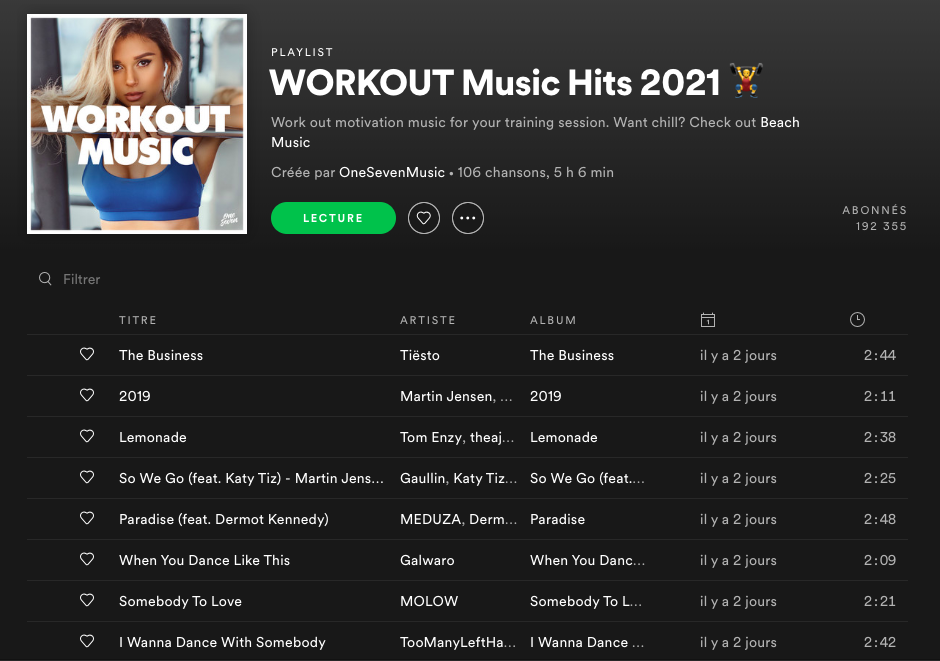Image resolution: width=940 pixels, height=661 pixels.
Task: Mark '2019' as liked with its heart
Action: (x=87, y=395)
